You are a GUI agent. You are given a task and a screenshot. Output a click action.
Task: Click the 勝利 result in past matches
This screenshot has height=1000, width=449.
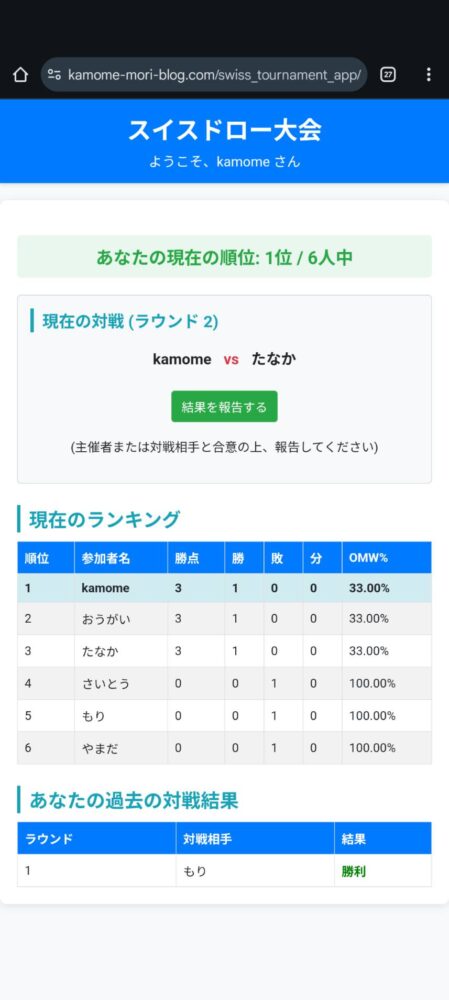tap(353, 871)
